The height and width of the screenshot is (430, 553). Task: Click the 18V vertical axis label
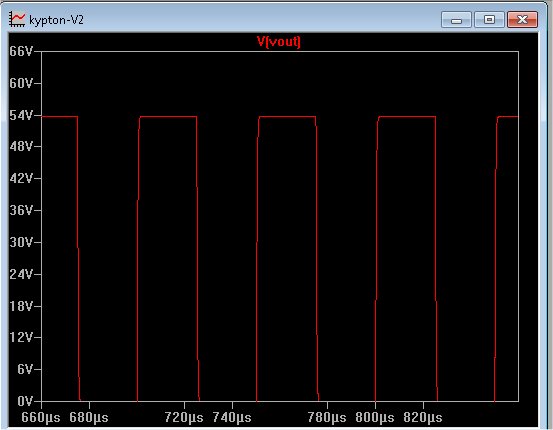point(21,306)
